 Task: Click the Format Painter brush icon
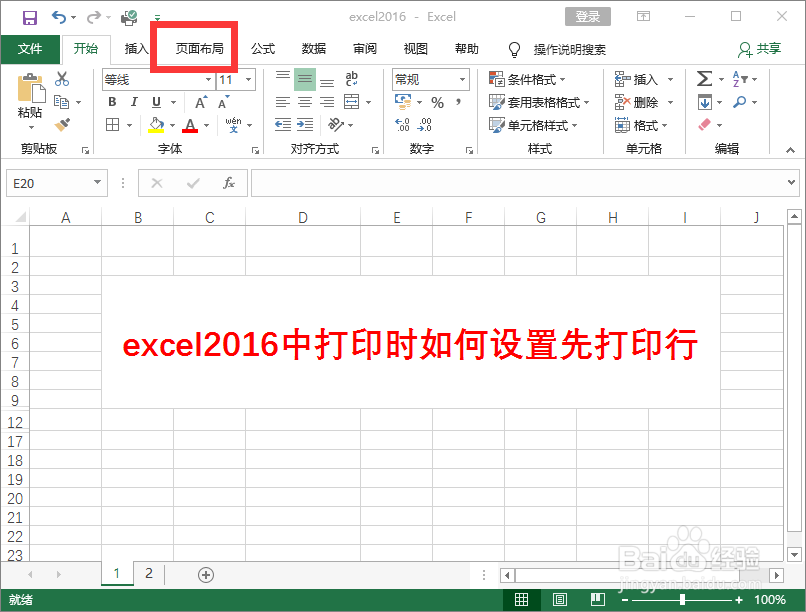point(62,124)
